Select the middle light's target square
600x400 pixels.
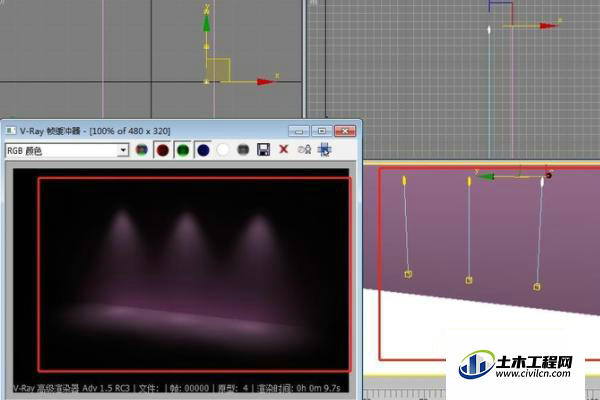(469, 281)
